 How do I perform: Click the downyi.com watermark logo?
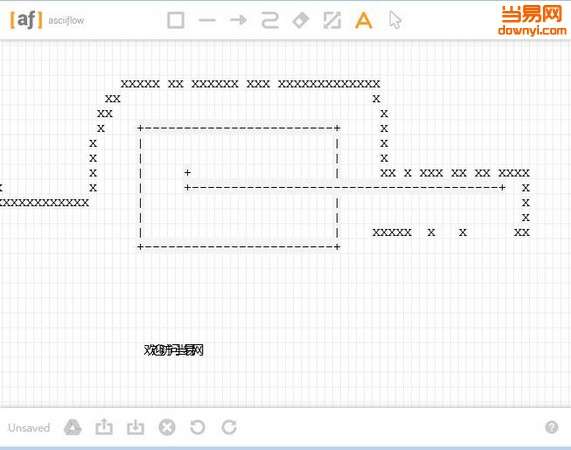(532, 20)
